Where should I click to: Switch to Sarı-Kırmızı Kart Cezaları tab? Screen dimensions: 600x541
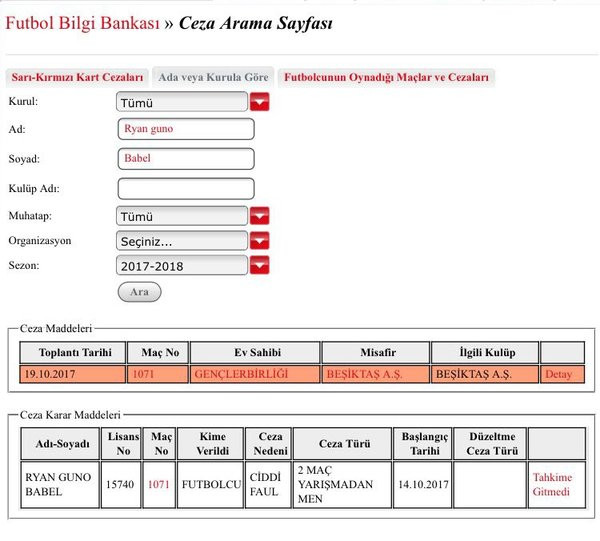(77, 76)
